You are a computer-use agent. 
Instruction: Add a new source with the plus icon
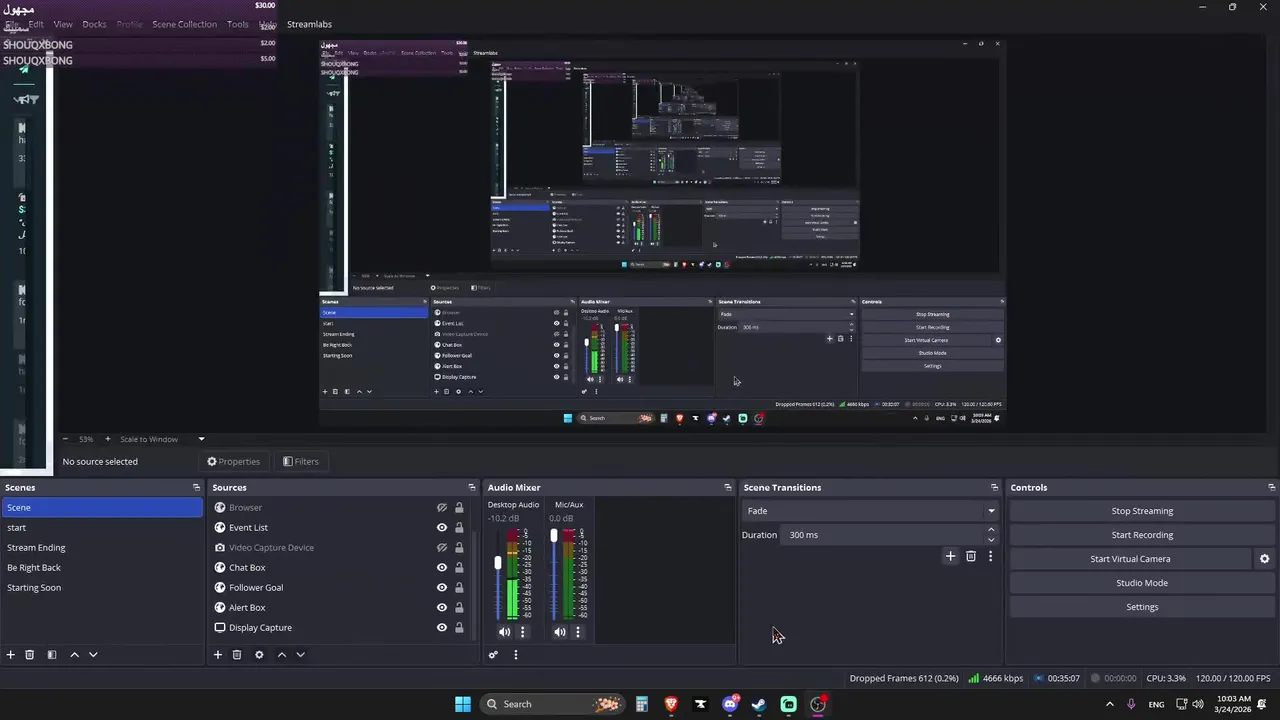click(218, 655)
